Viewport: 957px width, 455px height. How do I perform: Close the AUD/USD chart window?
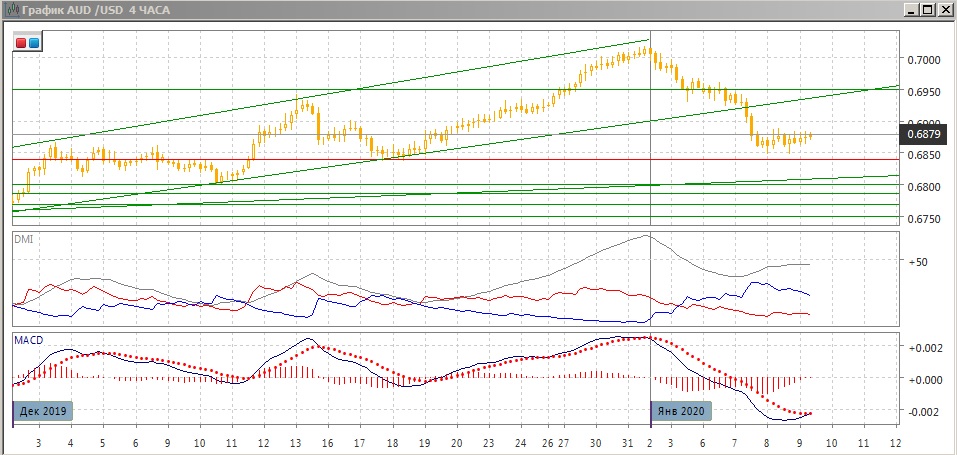click(x=944, y=10)
